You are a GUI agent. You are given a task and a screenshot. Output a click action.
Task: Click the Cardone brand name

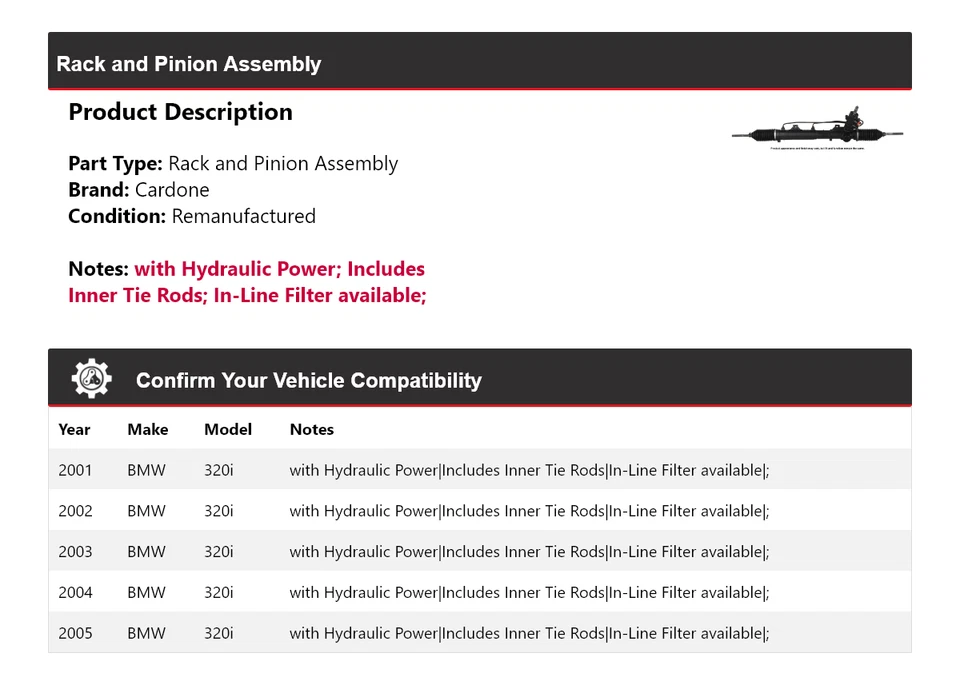(172, 190)
